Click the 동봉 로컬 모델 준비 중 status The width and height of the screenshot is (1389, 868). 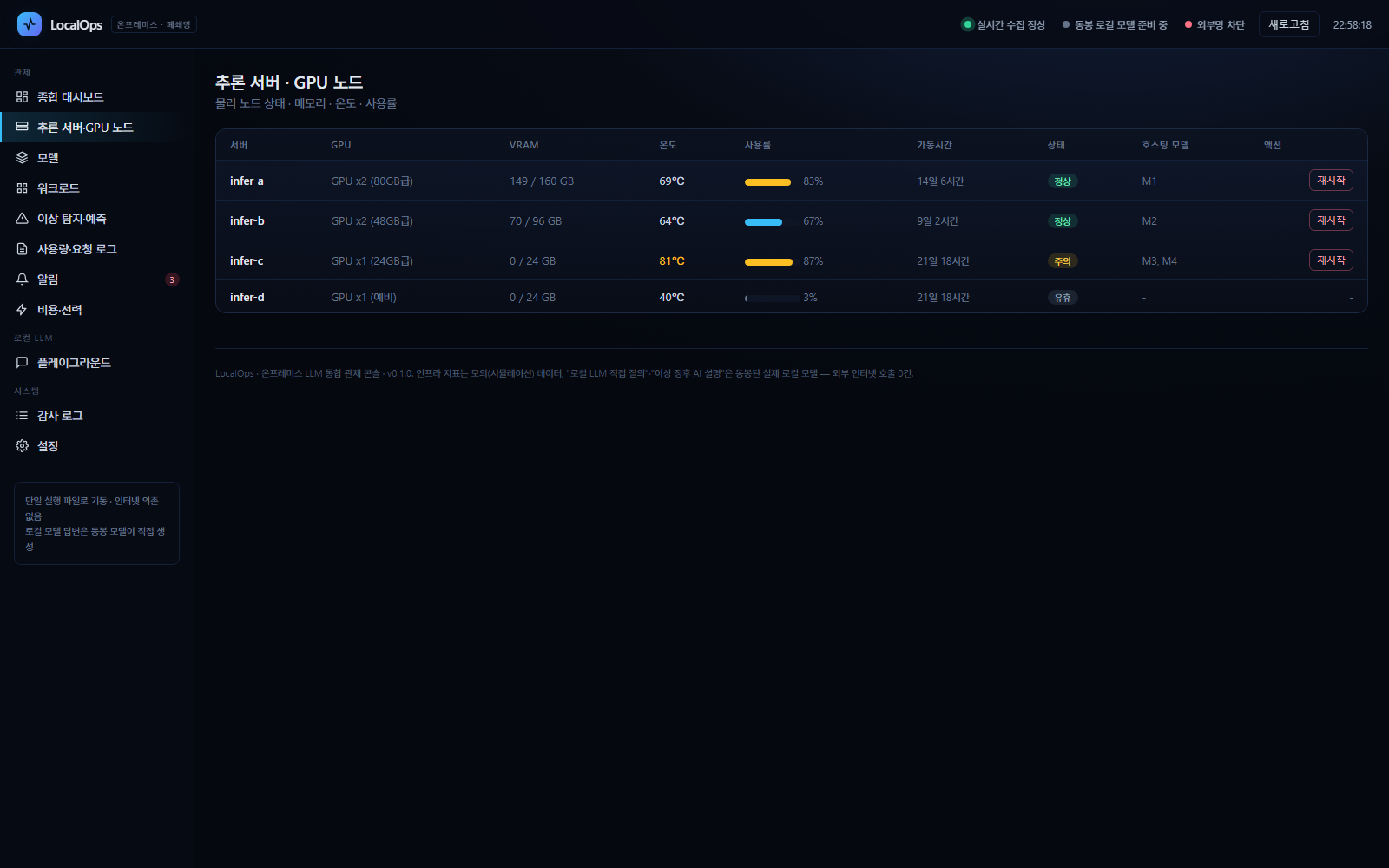click(x=1115, y=24)
